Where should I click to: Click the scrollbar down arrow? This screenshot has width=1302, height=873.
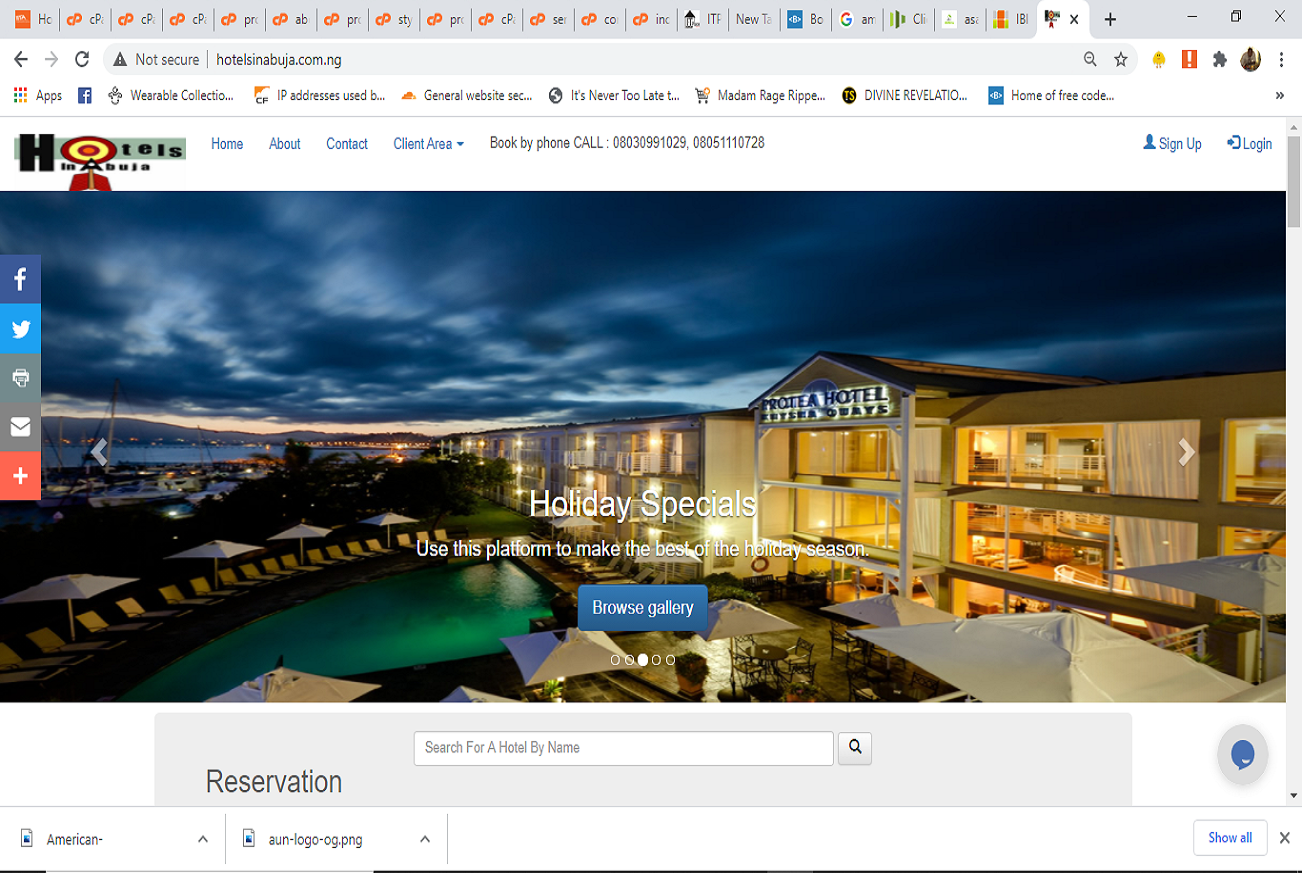1294,796
